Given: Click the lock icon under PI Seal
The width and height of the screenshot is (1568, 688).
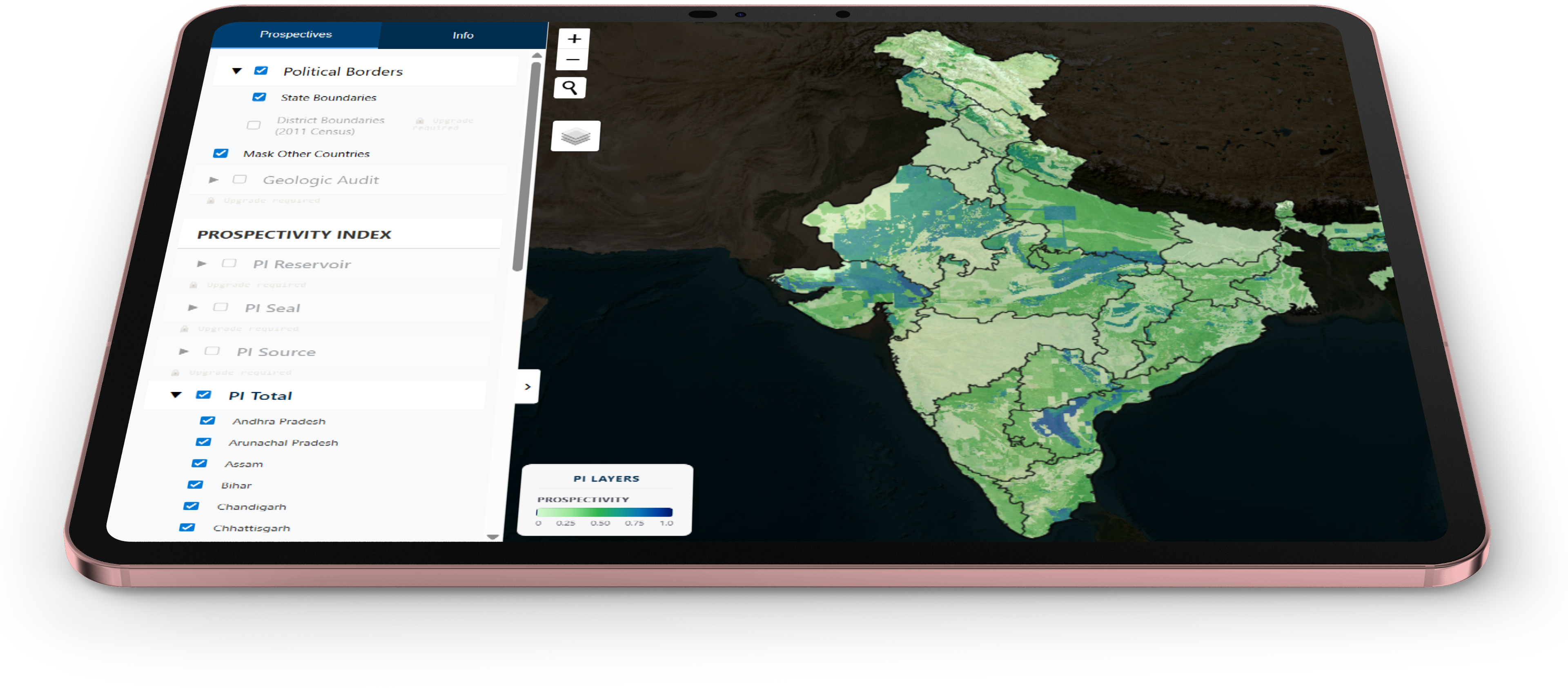Looking at the screenshot, I should pyautogui.click(x=185, y=329).
